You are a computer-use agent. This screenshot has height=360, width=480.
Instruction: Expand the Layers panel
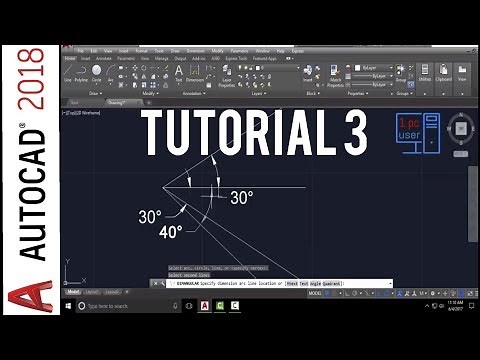click(259, 93)
